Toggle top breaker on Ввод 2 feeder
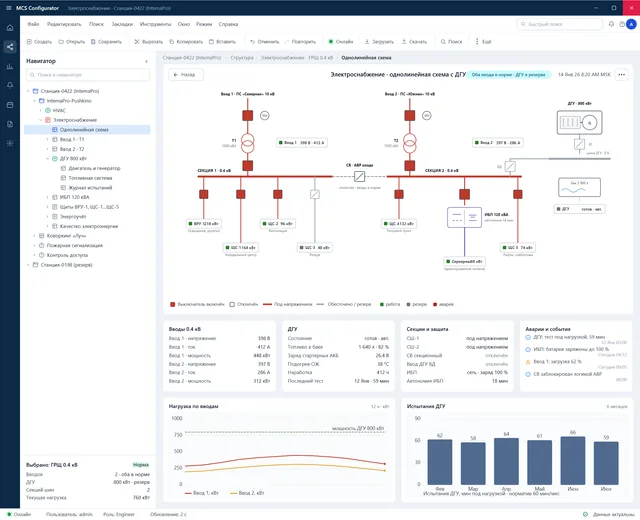This screenshot has height=520, width=640. point(410,116)
